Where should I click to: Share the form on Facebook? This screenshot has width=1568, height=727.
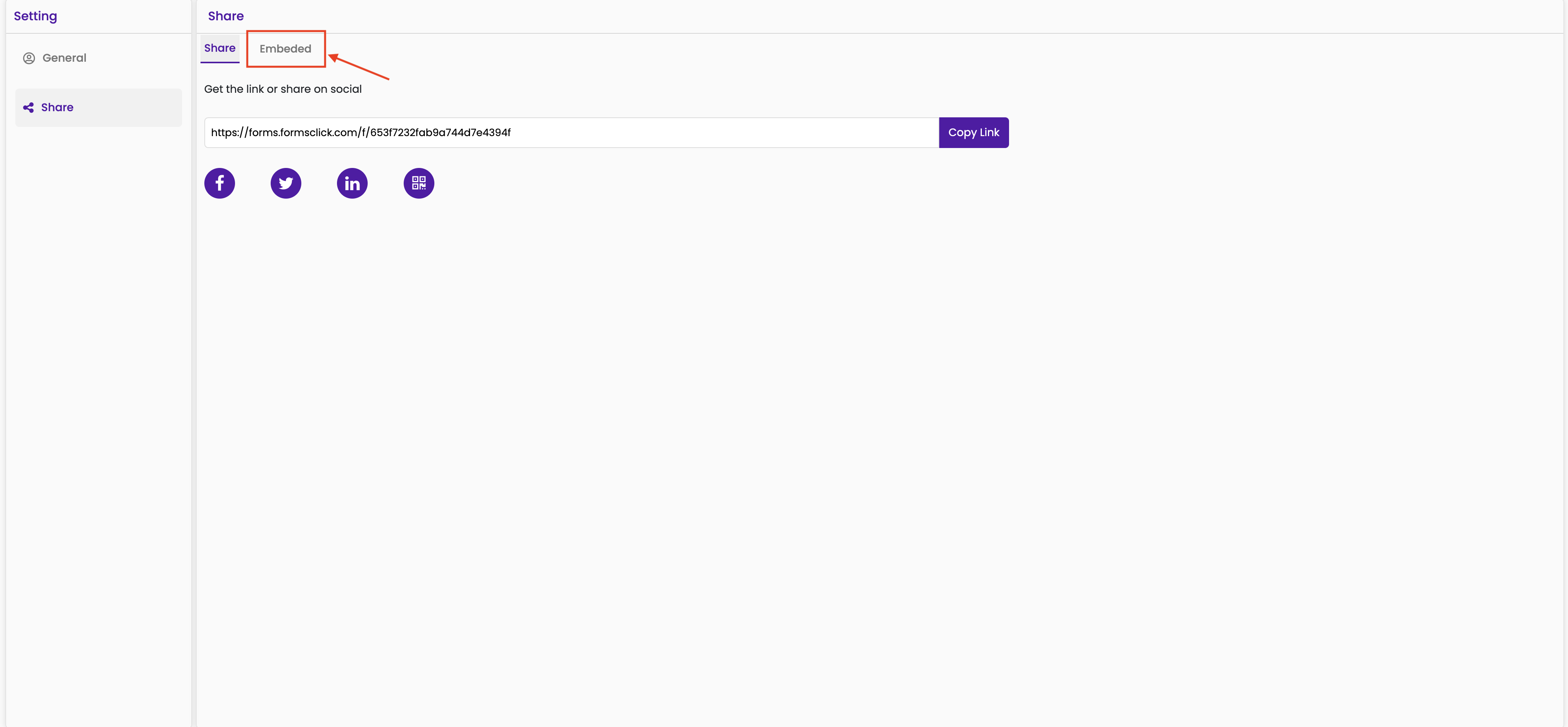pos(219,183)
